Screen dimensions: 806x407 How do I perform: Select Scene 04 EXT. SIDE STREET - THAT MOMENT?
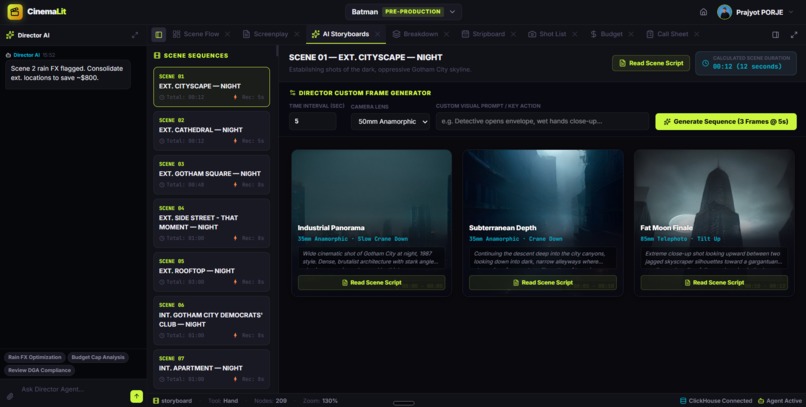211,223
